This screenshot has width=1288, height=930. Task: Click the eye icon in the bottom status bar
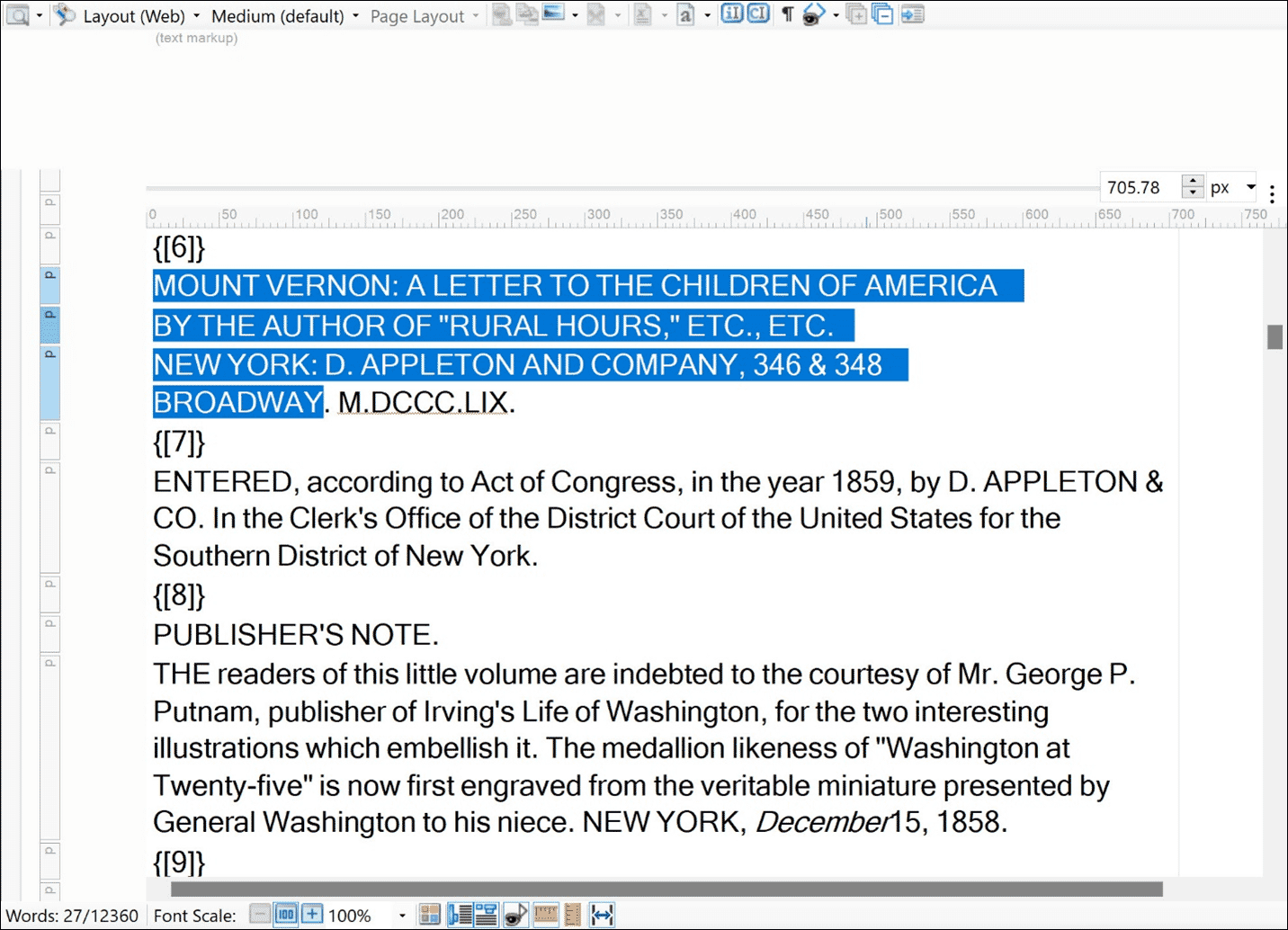pos(515,915)
